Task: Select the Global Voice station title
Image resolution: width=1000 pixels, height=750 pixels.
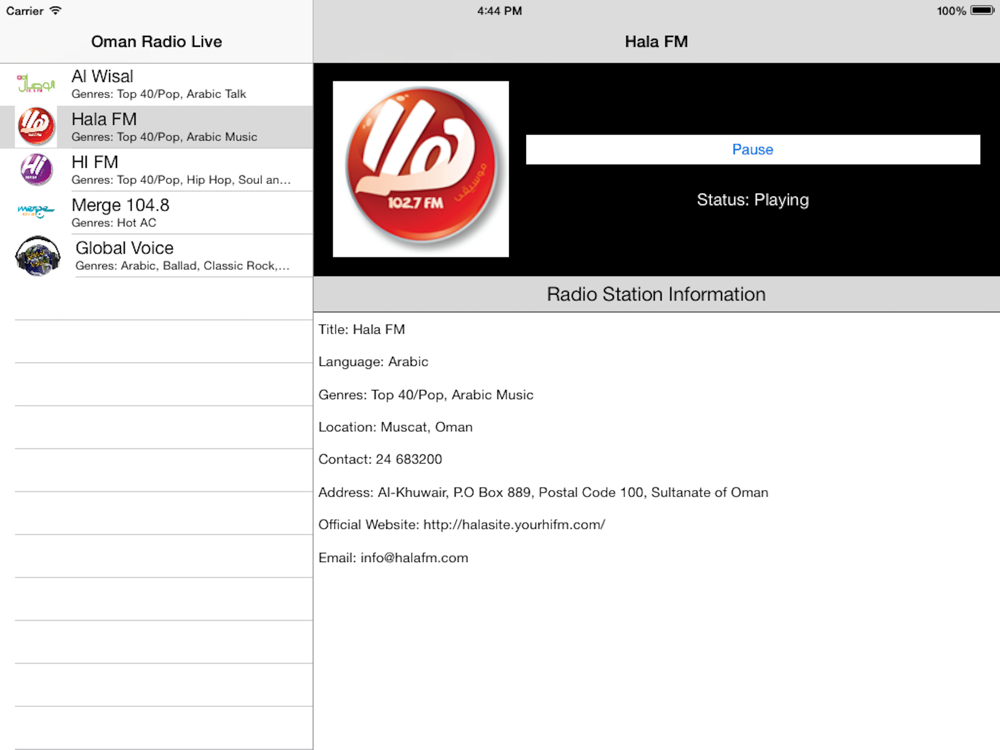Action: 124,248
